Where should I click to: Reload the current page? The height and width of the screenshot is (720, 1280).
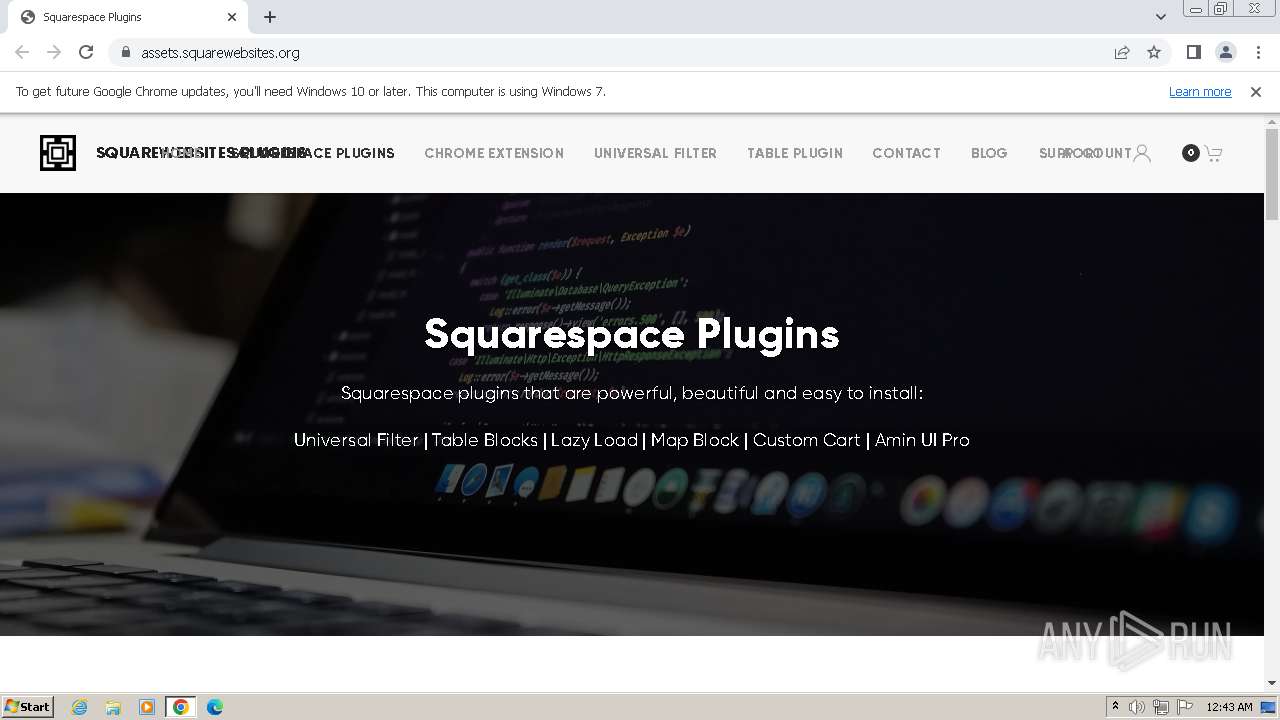point(86,52)
